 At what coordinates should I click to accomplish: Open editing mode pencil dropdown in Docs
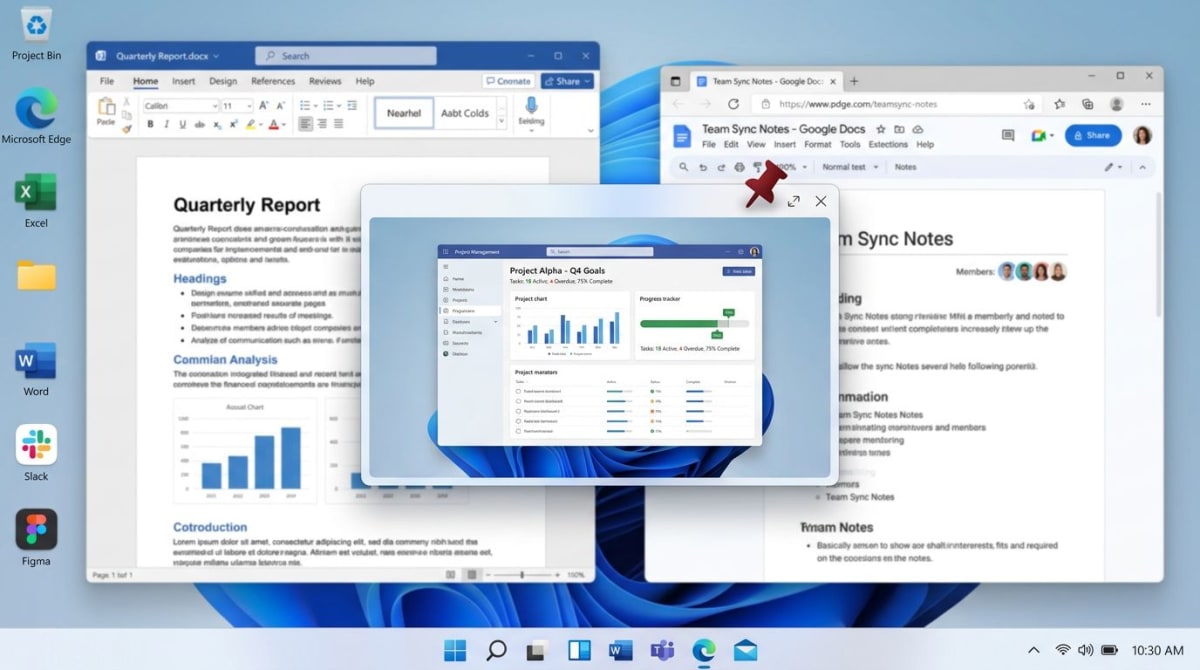pos(1113,167)
